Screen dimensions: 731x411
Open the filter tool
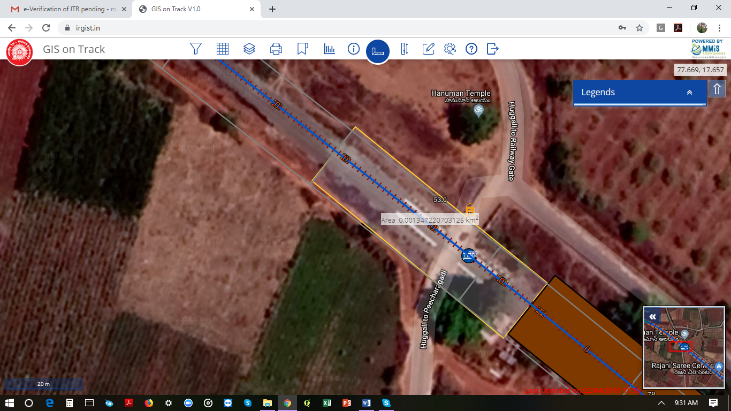[196, 49]
